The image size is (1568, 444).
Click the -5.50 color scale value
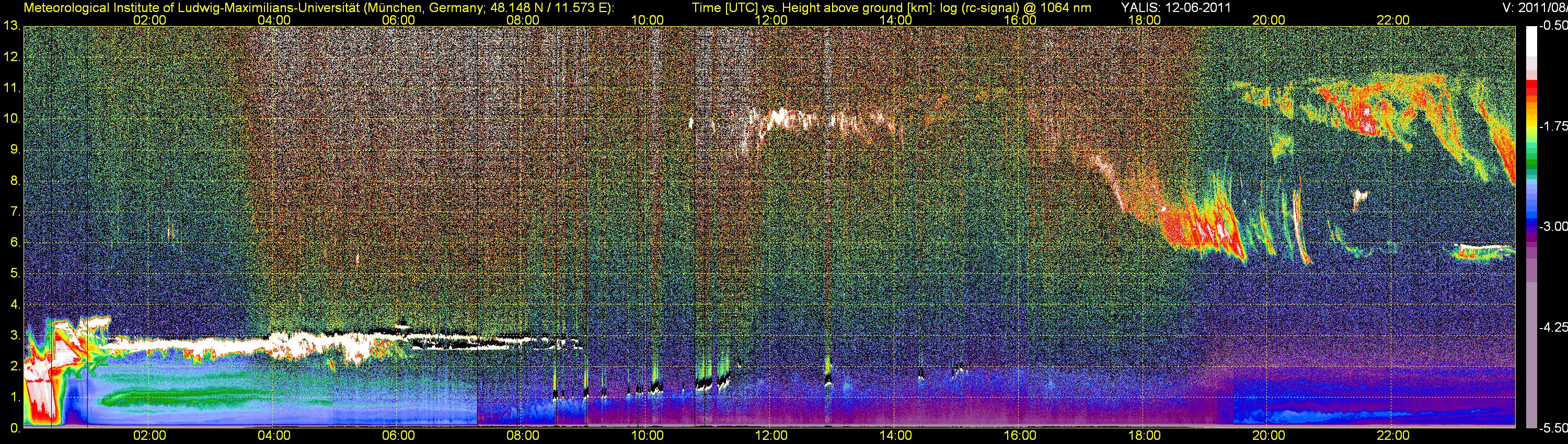[x=1553, y=428]
